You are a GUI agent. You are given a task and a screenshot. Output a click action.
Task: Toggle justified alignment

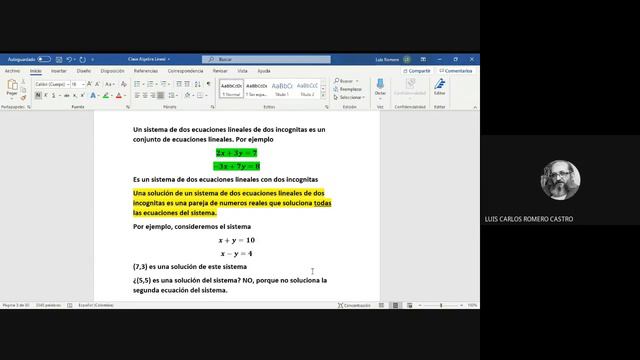click(x=160, y=96)
